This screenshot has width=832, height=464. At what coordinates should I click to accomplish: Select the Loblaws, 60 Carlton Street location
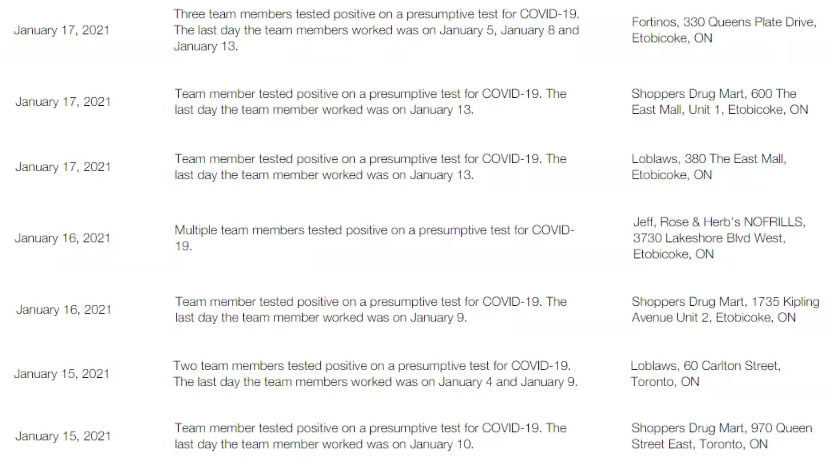pyautogui.click(x=705, y=374)
